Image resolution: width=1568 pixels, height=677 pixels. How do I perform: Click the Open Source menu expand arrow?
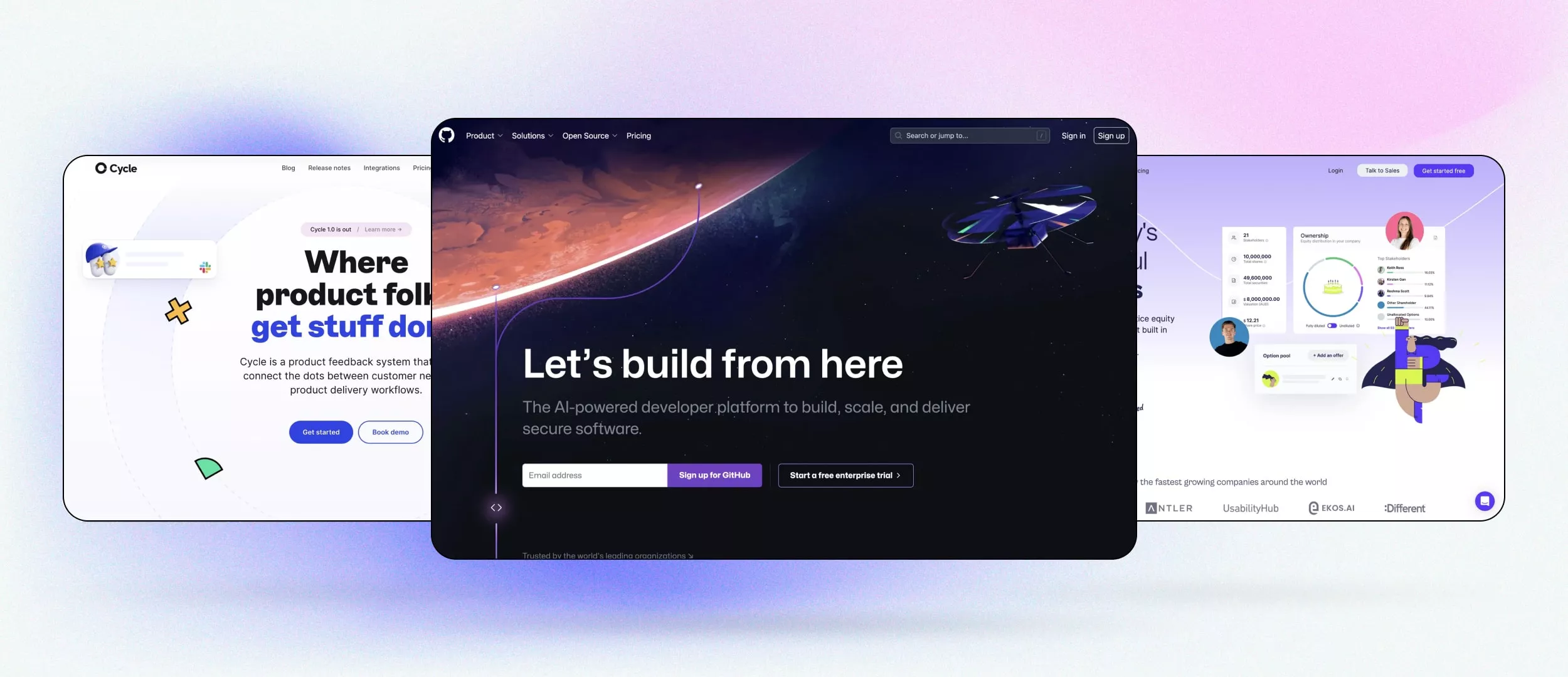pos(614,135)
